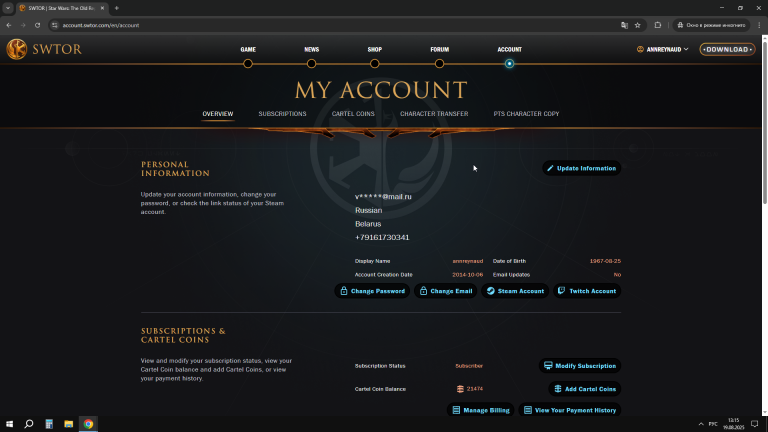Click Add Cartel Coins button

click(585, 389)
